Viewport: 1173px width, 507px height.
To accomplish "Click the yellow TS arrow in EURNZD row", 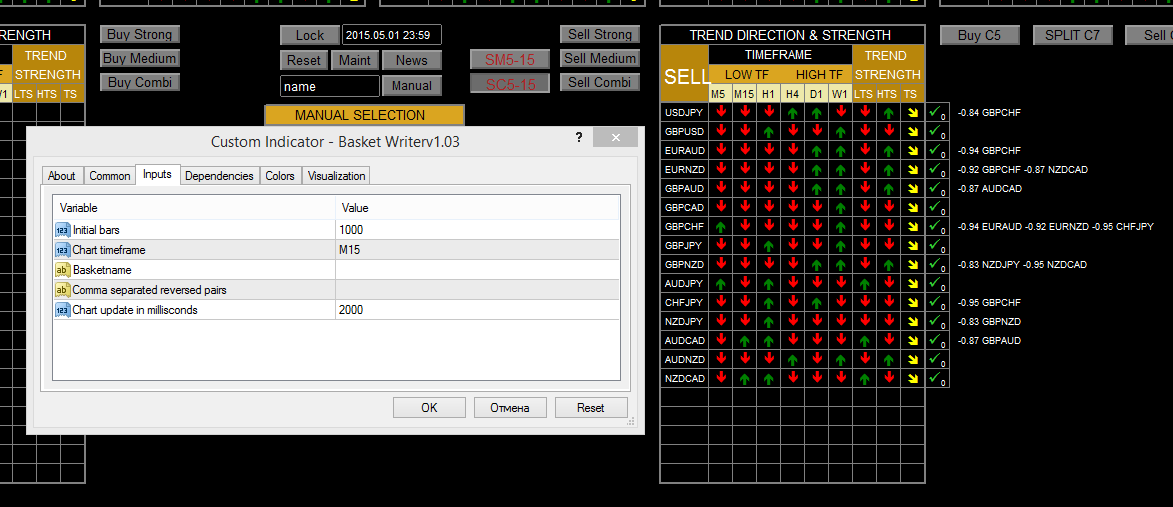I will point(912,170).
